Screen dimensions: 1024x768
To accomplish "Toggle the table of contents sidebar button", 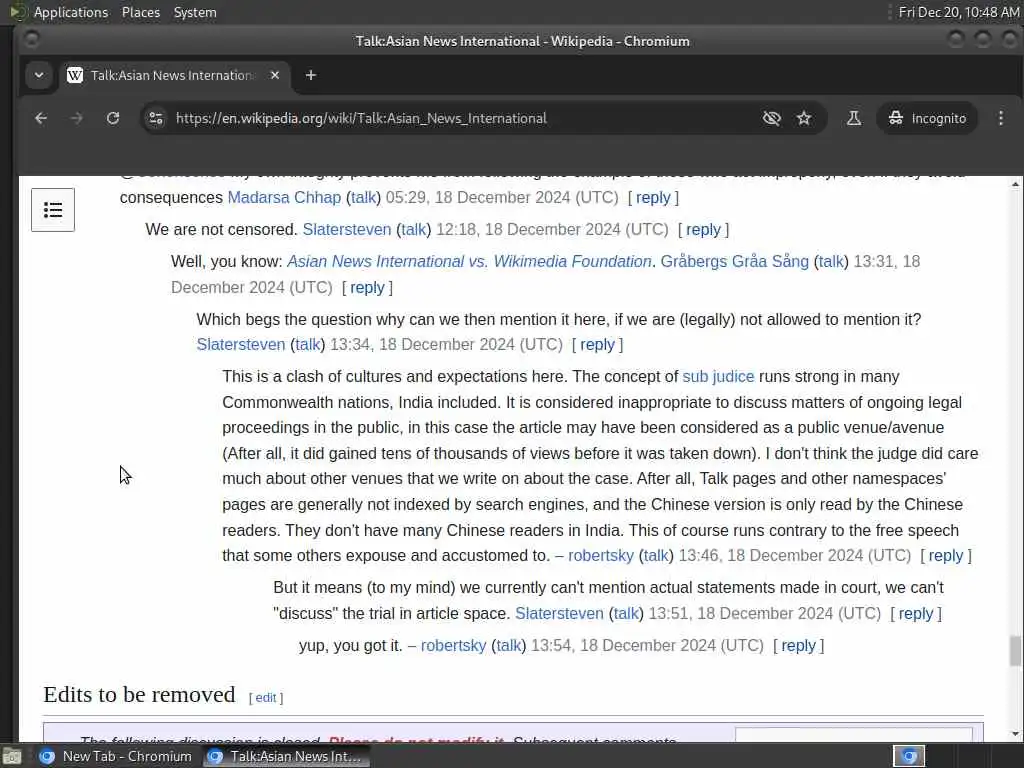I will (x=53, y=210).
